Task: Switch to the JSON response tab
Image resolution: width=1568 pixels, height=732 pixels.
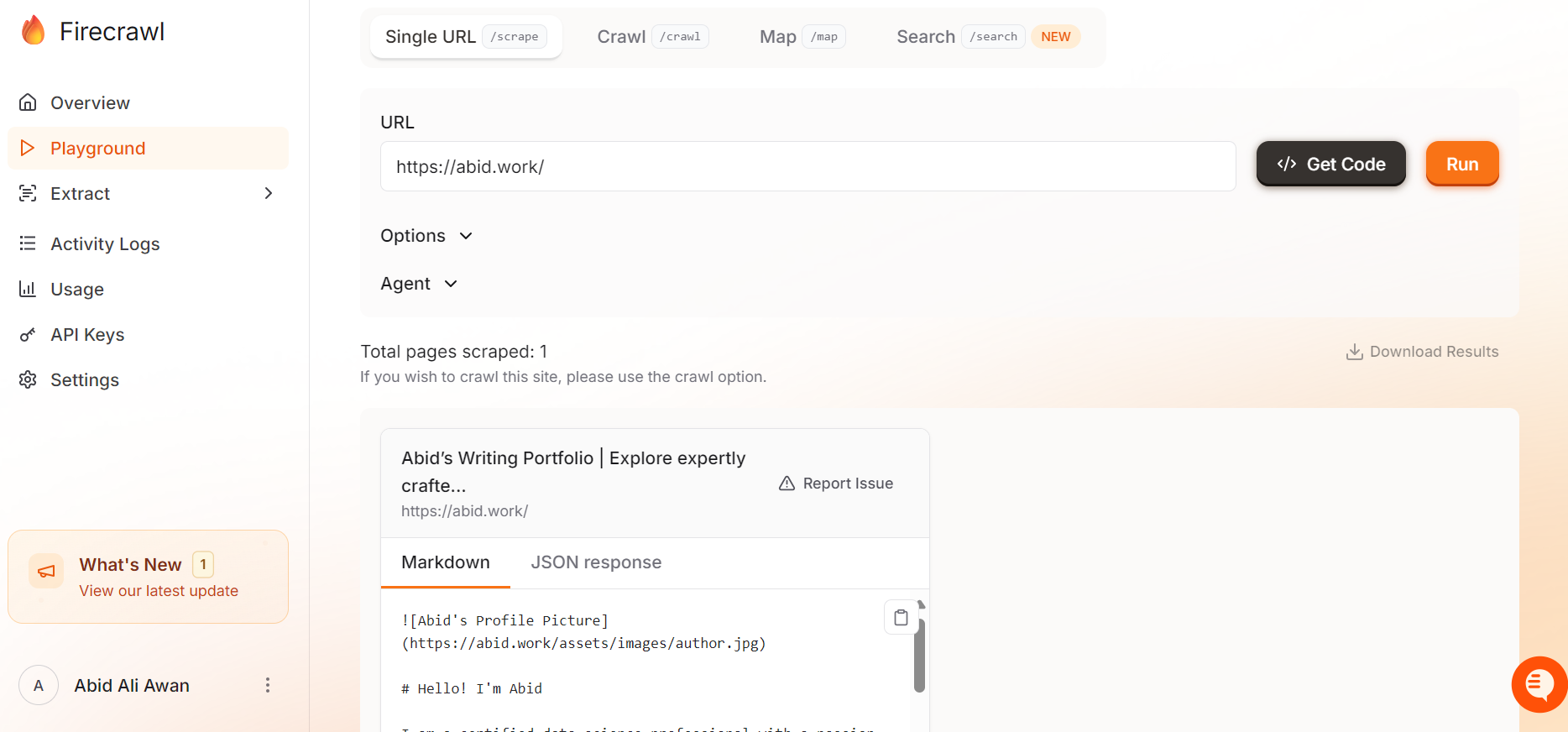Action: (x=595, y=562)
